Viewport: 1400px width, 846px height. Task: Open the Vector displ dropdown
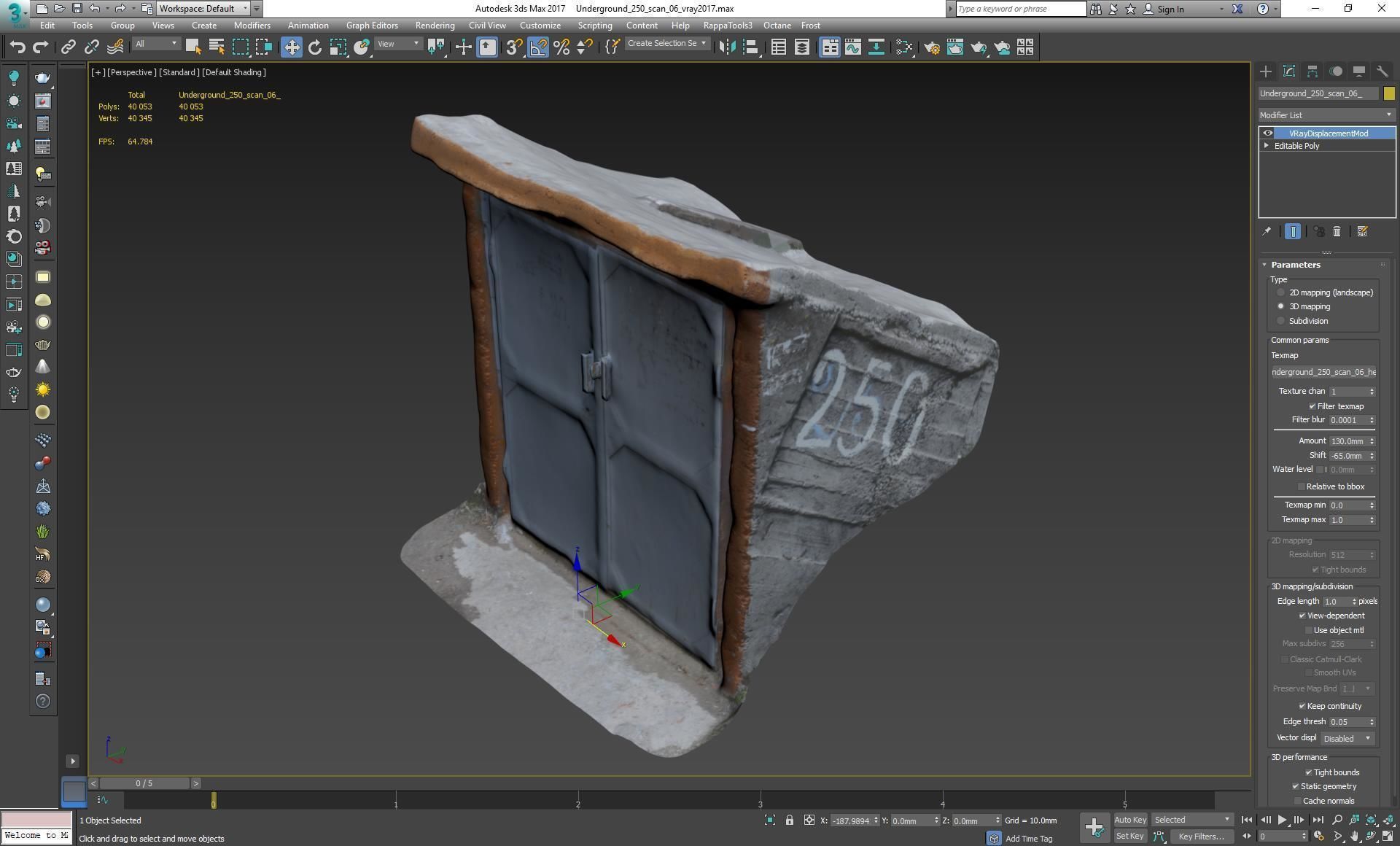coord(1347,738)
